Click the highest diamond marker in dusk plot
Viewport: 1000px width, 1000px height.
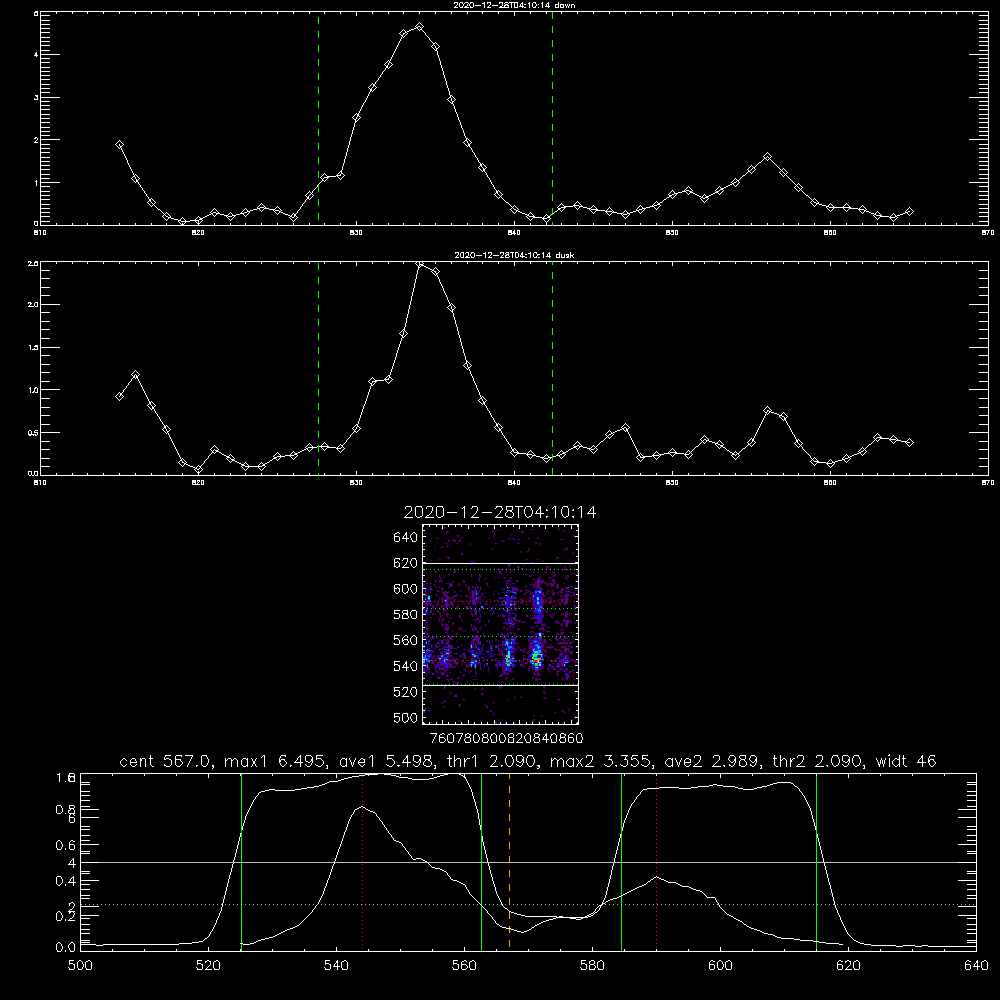click(419, 263)
